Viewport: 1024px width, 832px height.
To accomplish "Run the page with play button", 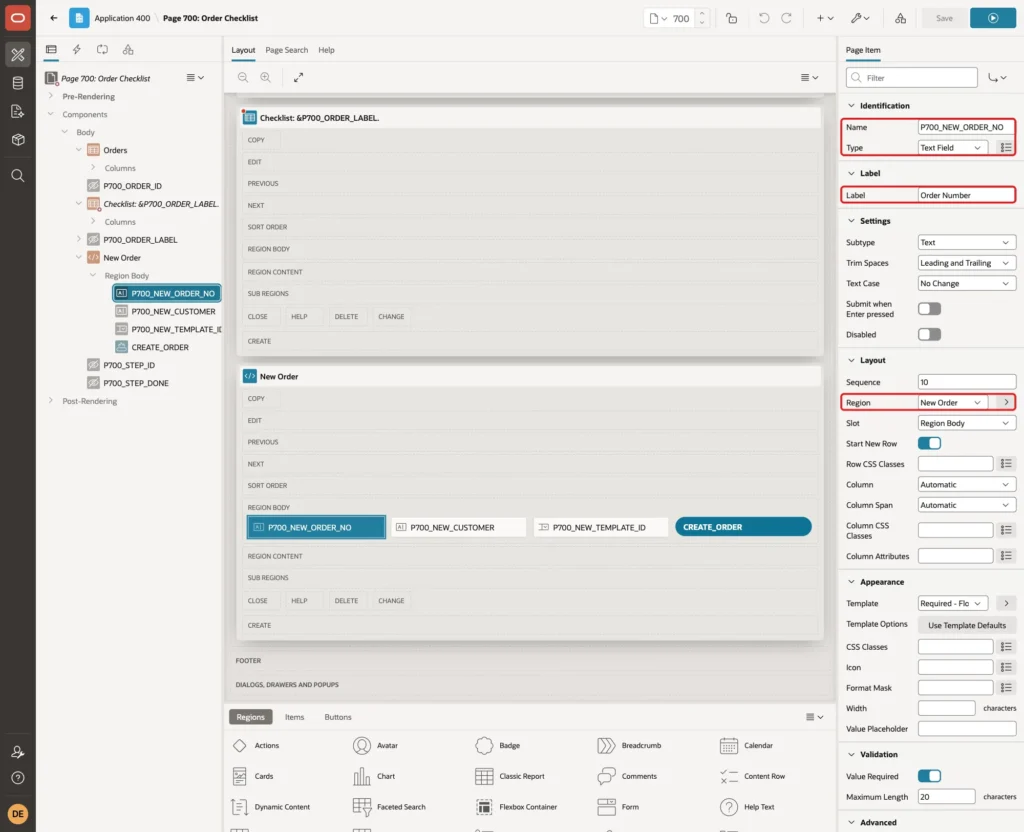I will coord(993,18).
